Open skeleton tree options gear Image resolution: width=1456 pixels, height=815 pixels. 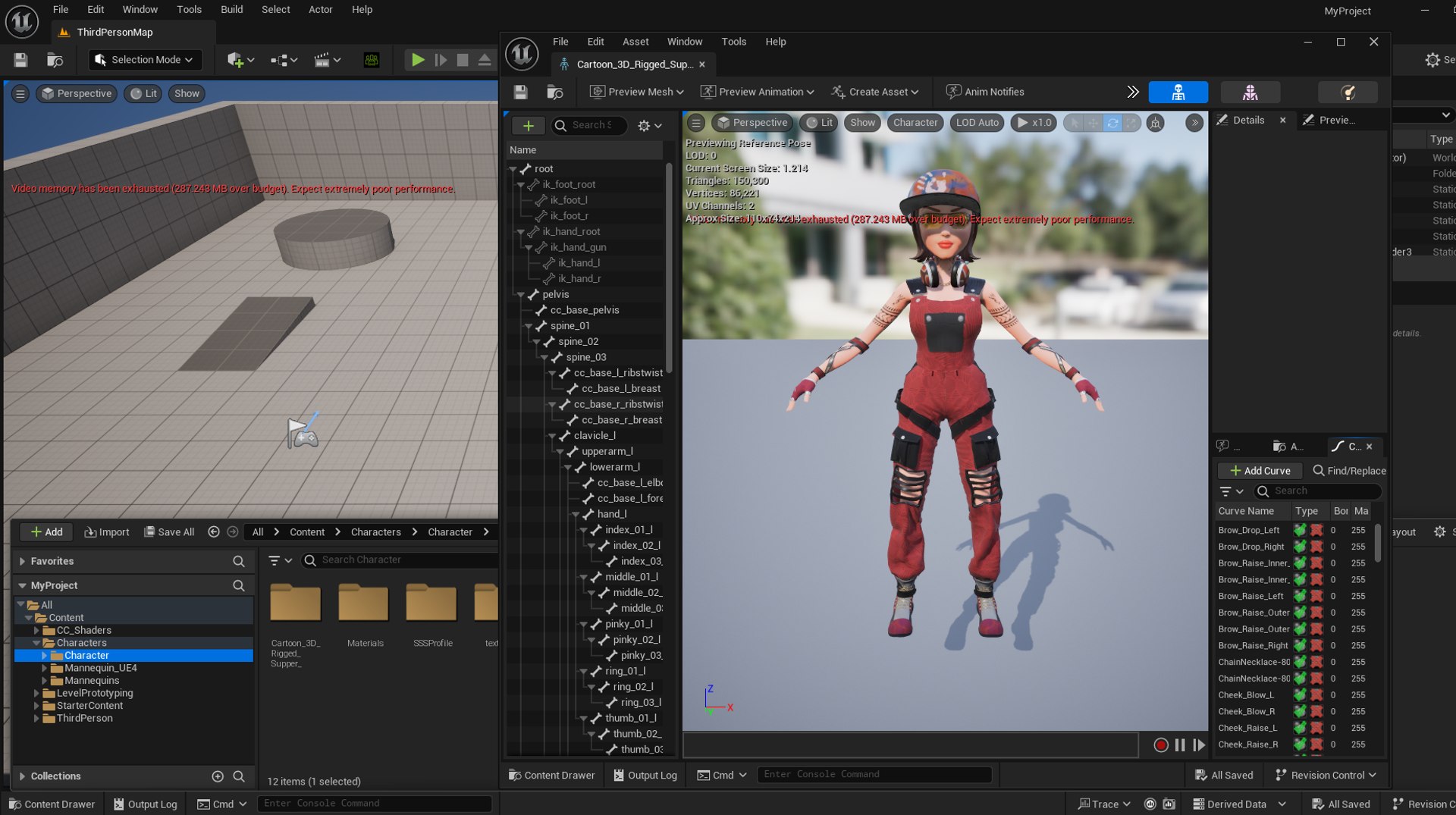[650, 125]
